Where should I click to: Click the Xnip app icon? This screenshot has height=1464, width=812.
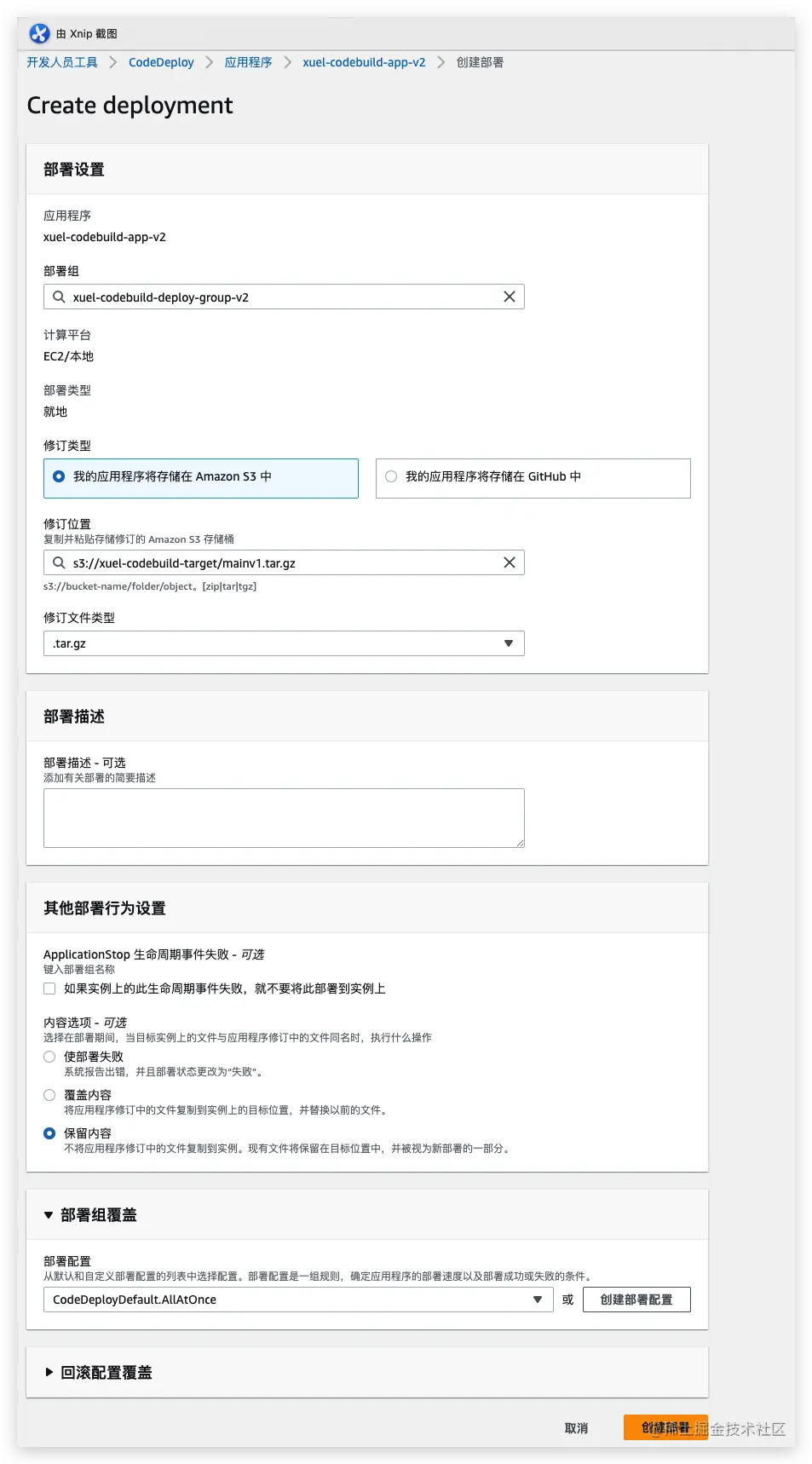pos(39,33)
